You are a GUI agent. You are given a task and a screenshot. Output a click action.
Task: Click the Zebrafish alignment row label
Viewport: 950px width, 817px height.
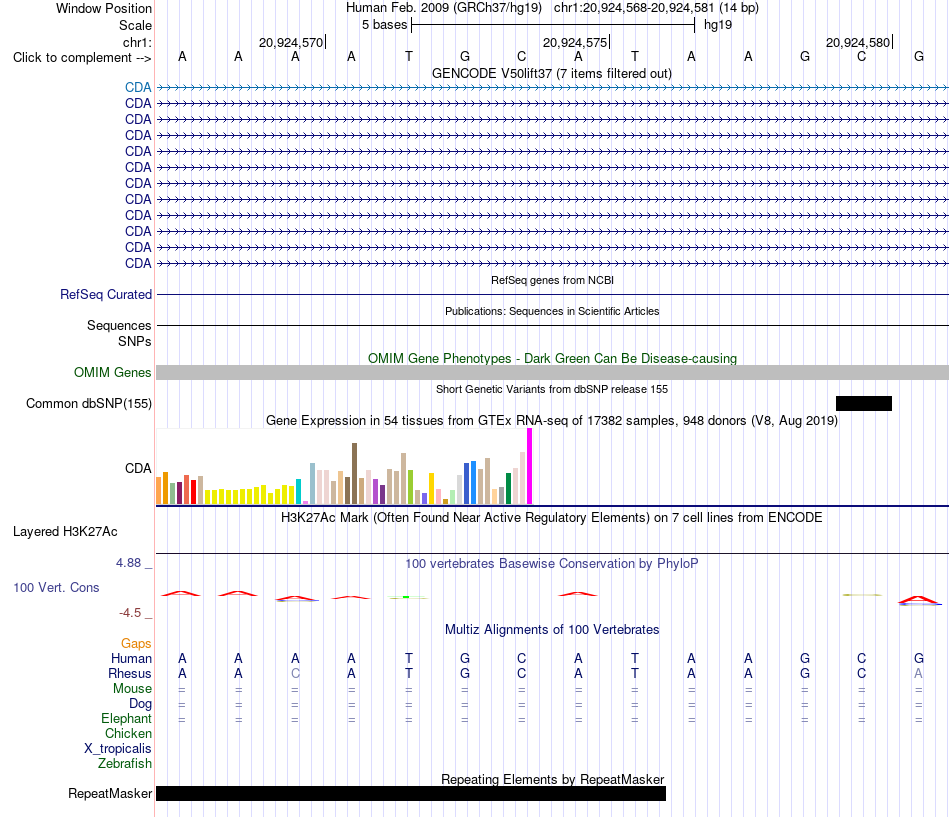click(125, 764)
